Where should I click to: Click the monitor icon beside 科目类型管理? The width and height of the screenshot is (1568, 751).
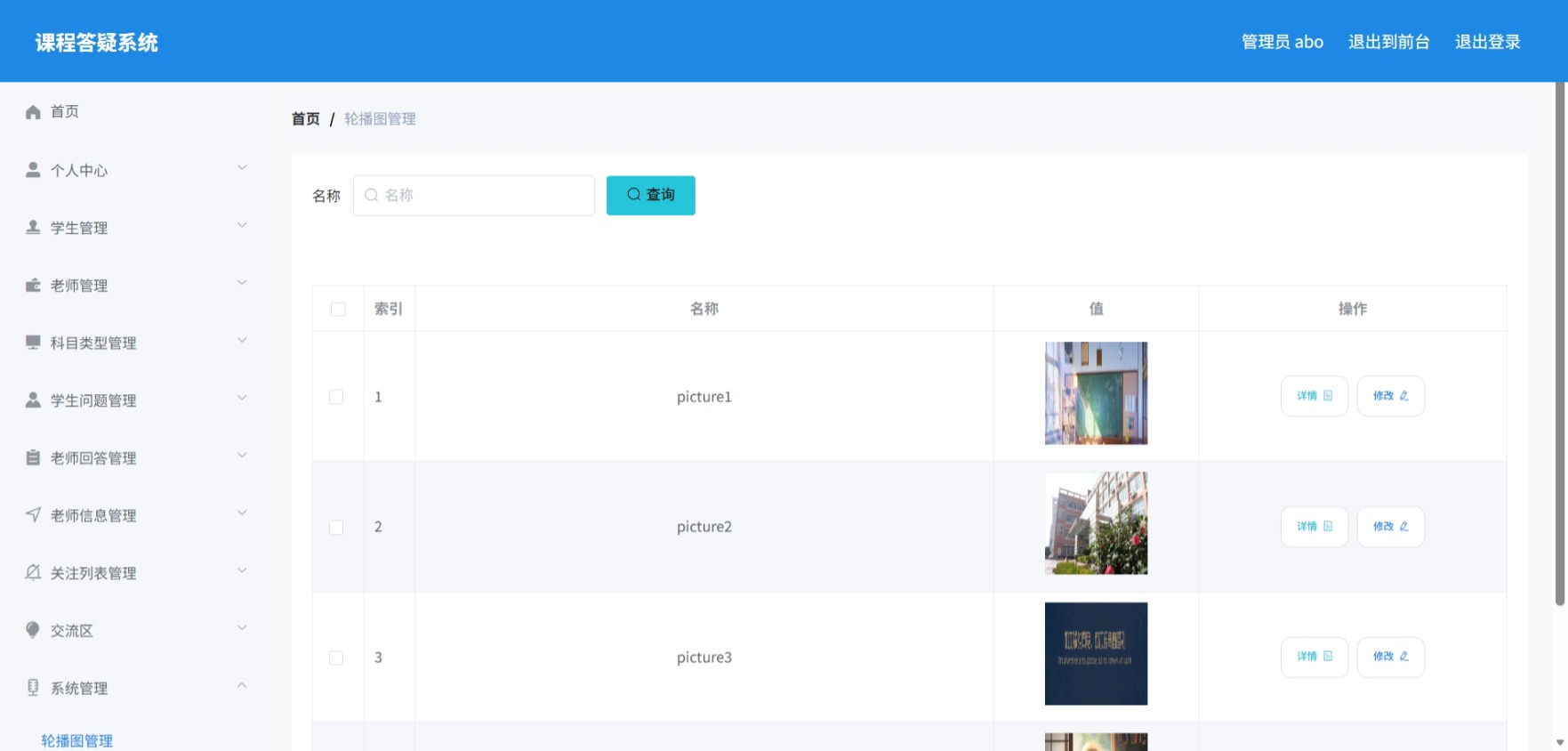pos(33,343)
